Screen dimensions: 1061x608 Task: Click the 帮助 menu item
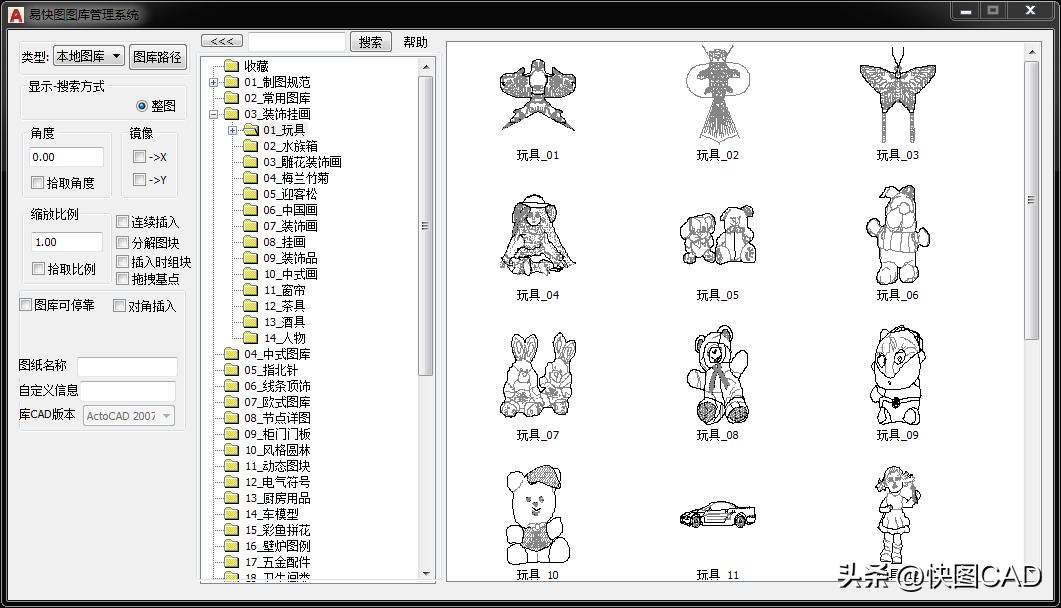tap(415, 42)
